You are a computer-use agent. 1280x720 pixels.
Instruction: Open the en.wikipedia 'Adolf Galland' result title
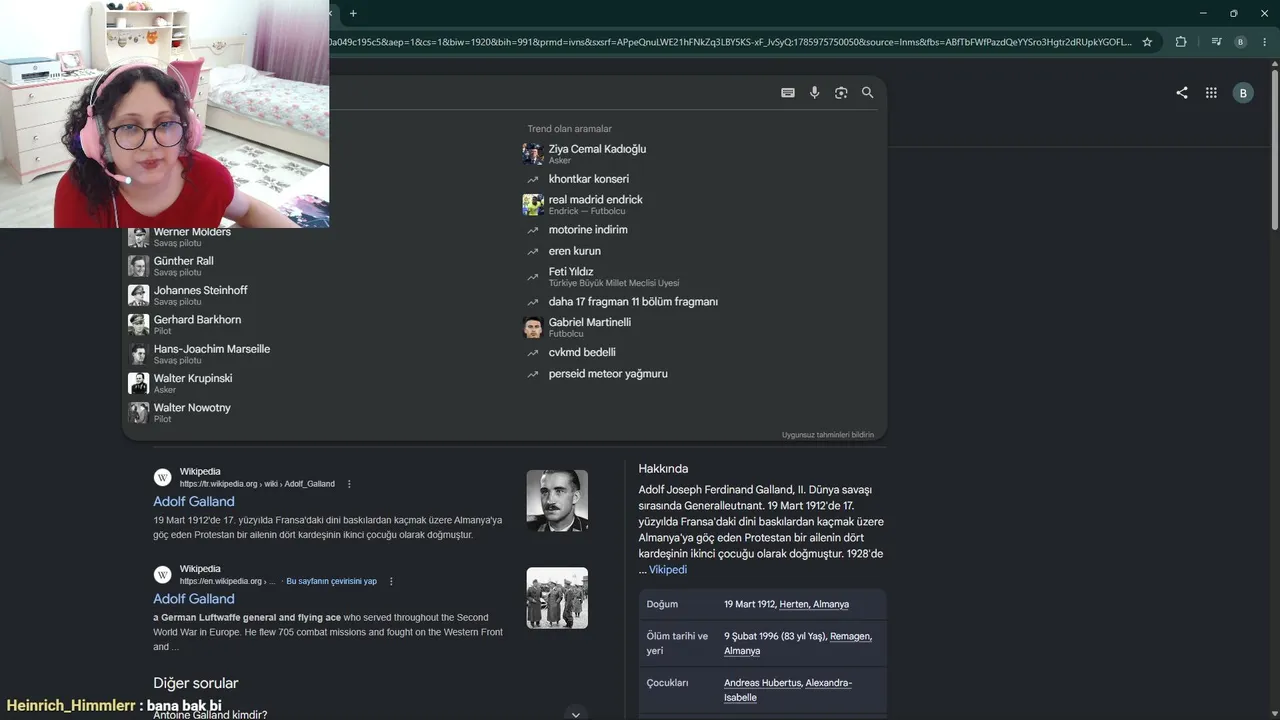tap(194, 599)
